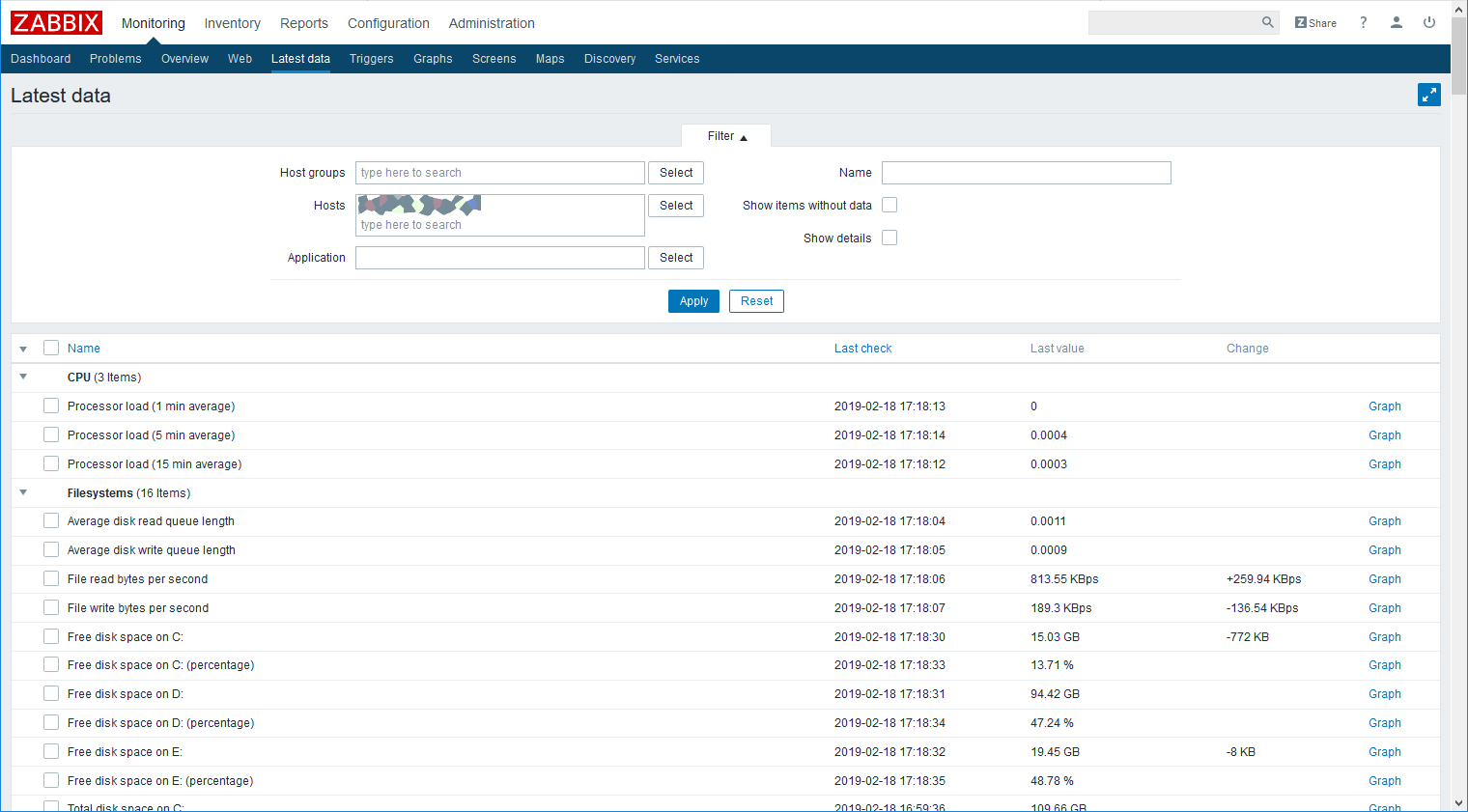Image resolution: width=1468 pixels, height=812 pixels.
Task: Click the page vertical scrollbar
Action: coord(1458,386)
